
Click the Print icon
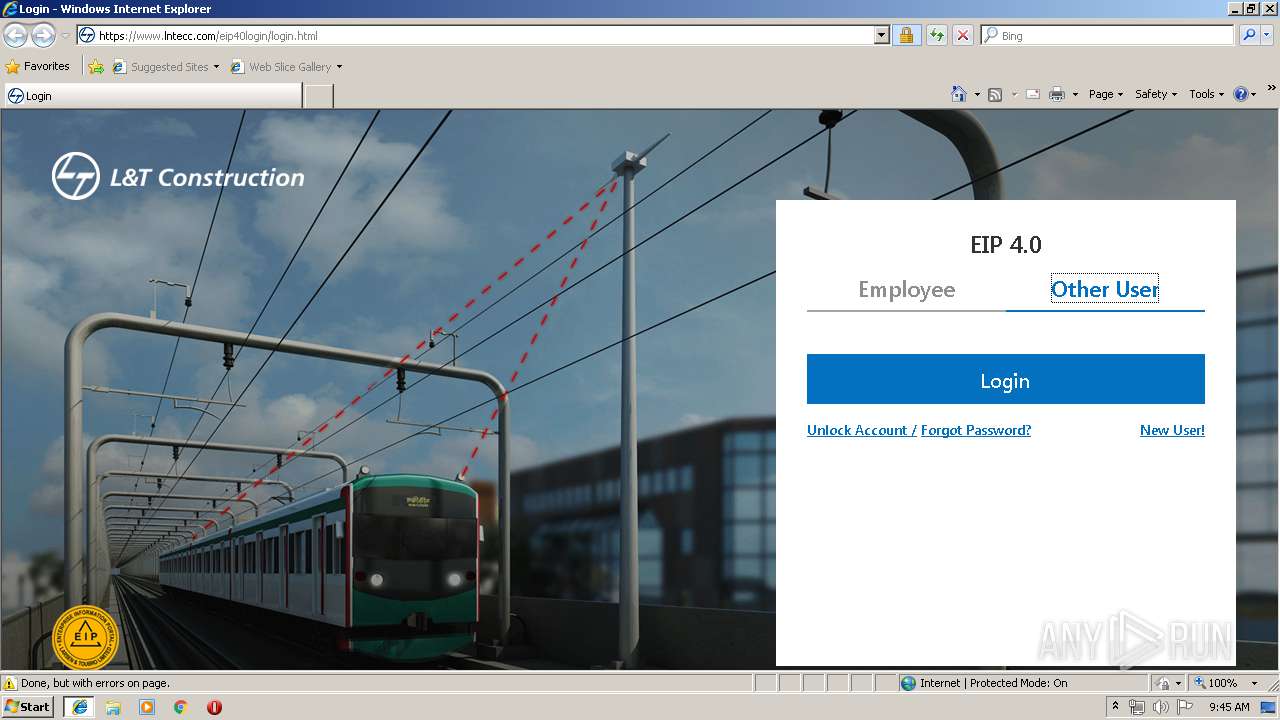(1057, 94)
